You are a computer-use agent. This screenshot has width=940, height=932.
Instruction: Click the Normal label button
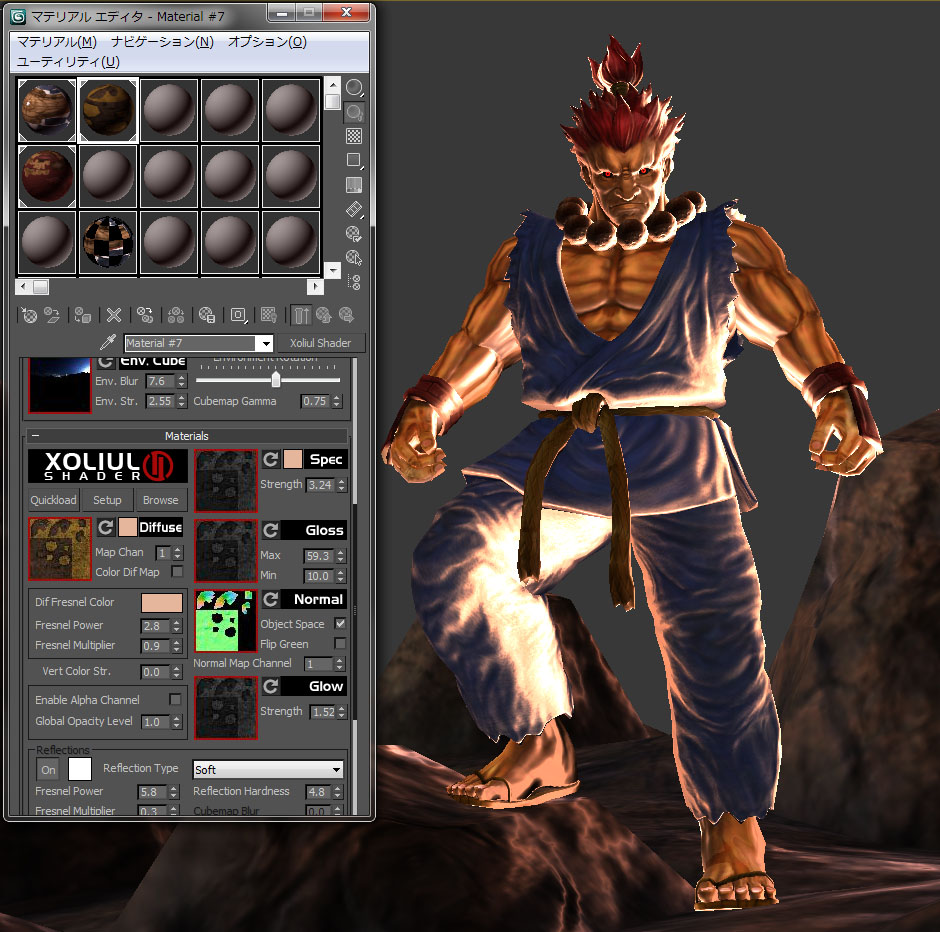click(x=314, y=599)
